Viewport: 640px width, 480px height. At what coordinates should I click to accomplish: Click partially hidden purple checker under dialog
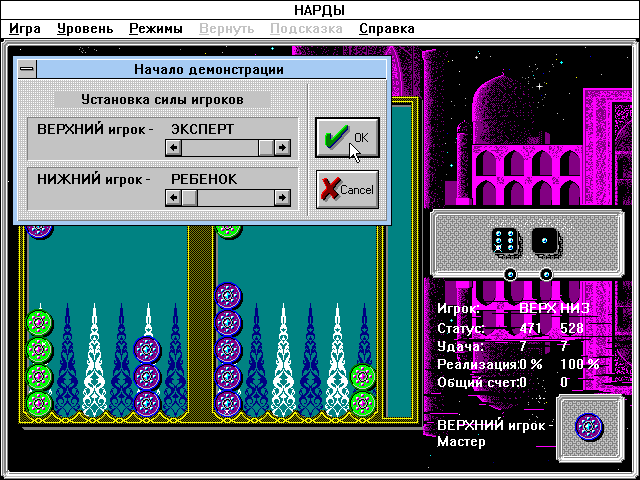click(x=39, y=231)
